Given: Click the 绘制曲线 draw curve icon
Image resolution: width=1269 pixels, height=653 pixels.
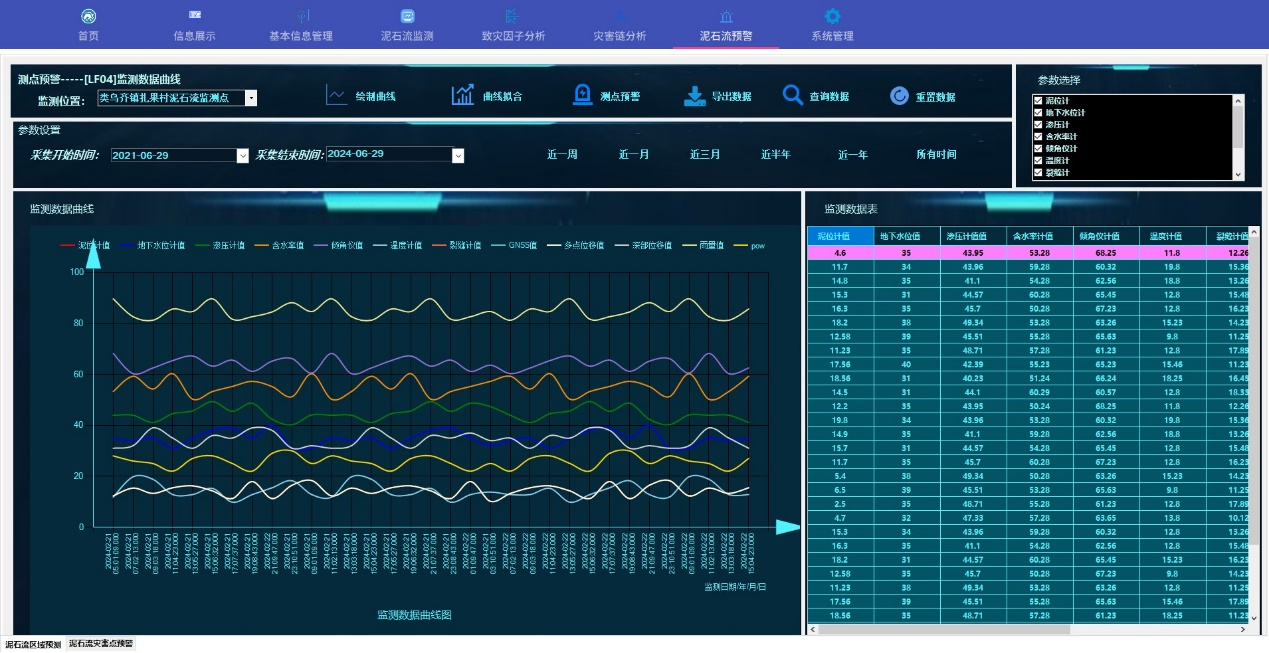Looking at the screenshot, I should tap(337, 95).
